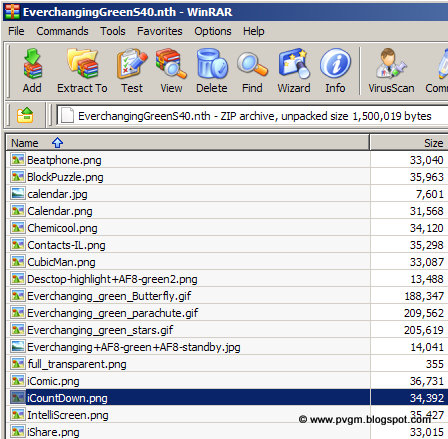Select IntelliScreen.png file
Viewport: 448px width, 439px height.
(x=68, y=415)
